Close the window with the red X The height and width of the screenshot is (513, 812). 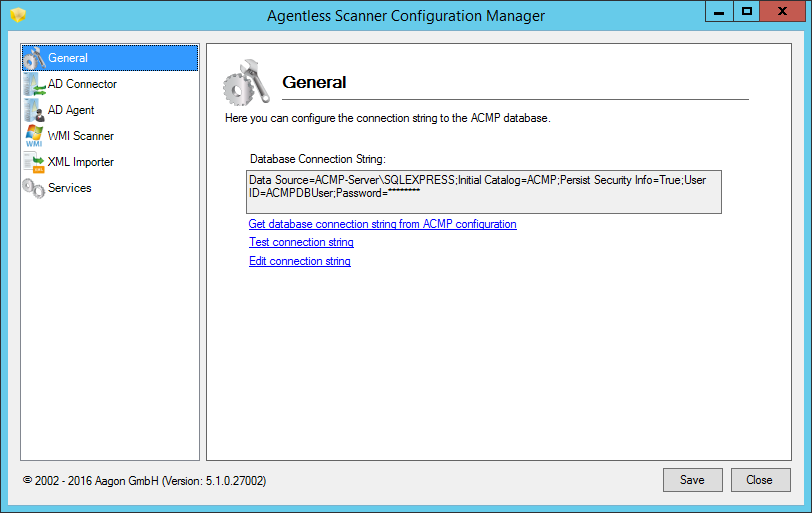tap(782, 11)
